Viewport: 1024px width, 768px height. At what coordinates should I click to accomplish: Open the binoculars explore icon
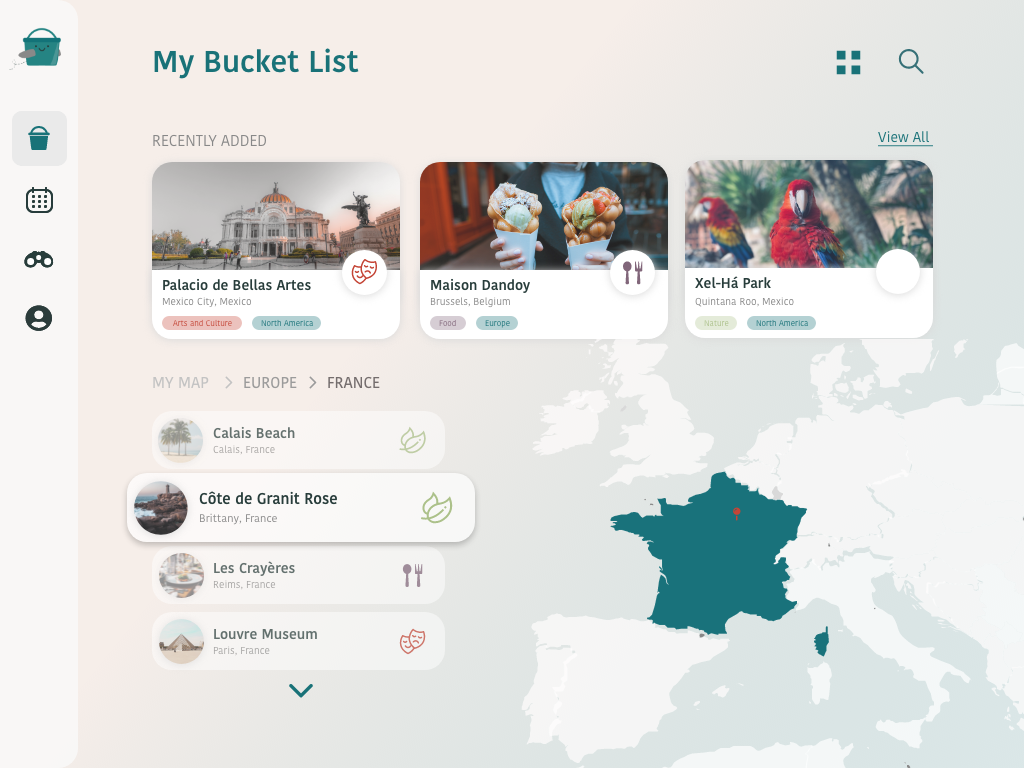coord(39,259)
